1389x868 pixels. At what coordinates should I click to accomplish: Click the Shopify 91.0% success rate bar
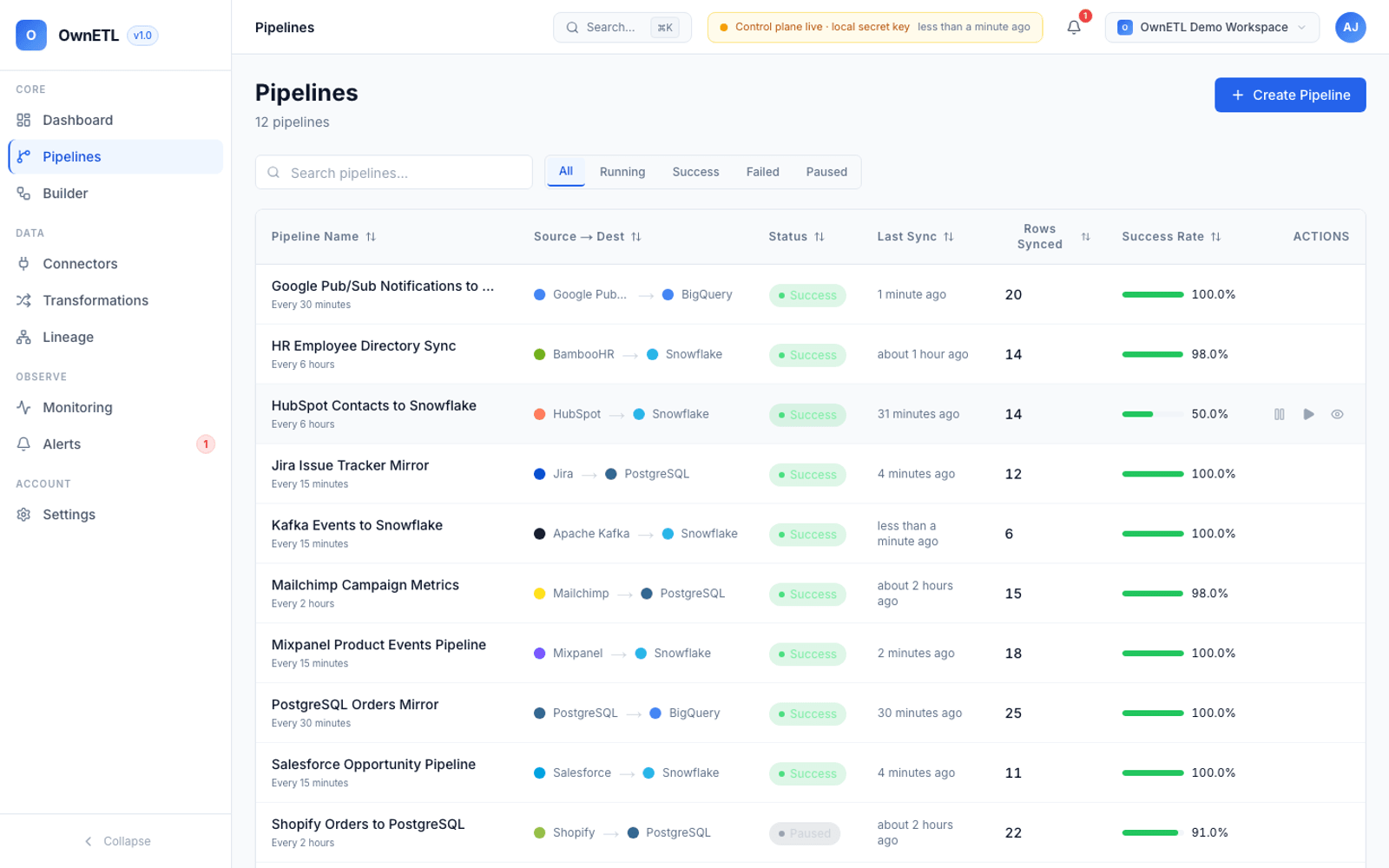tap(1152, 832)
